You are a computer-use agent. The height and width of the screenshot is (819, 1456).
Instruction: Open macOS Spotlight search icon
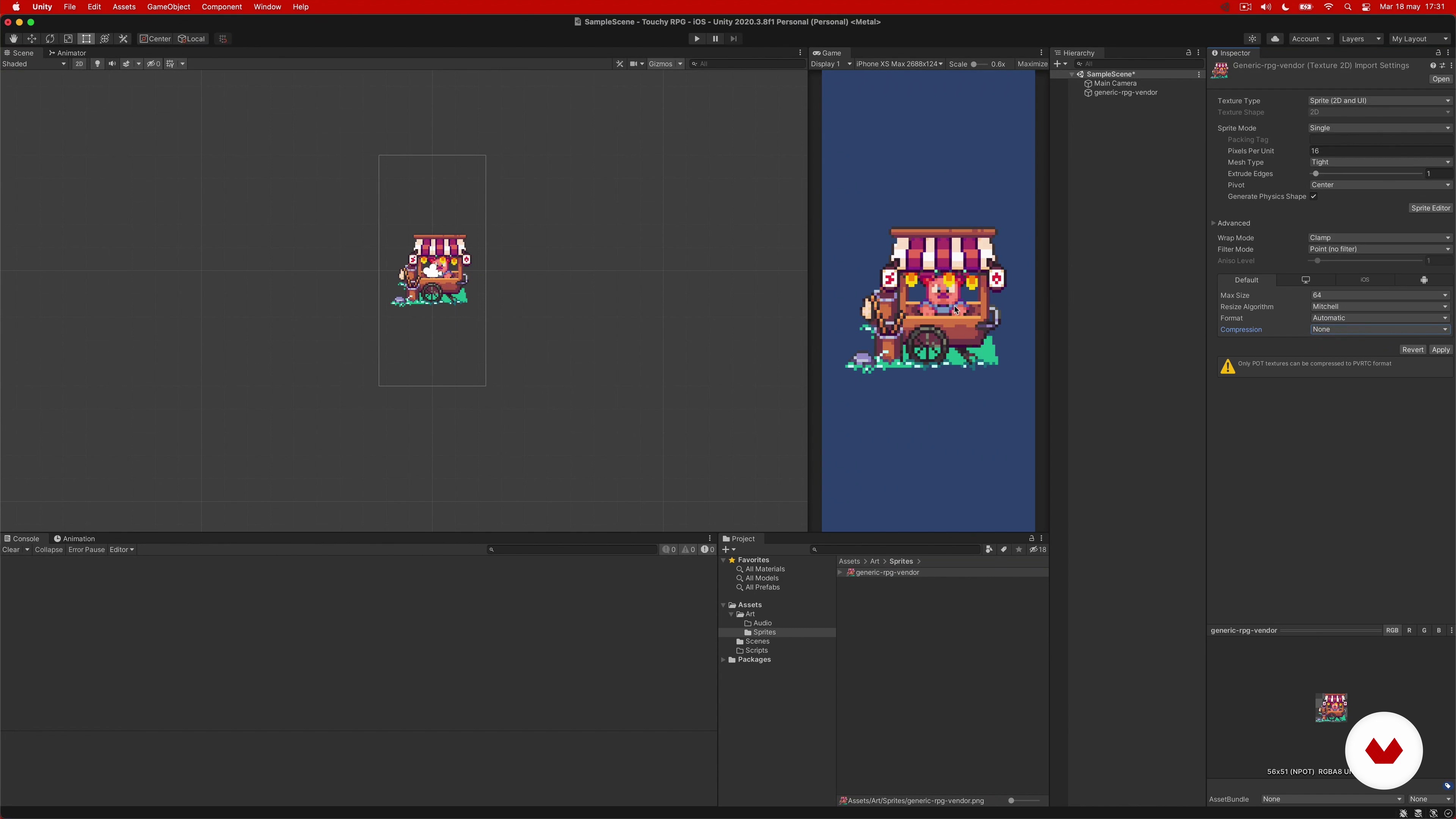click(1348, 7)
